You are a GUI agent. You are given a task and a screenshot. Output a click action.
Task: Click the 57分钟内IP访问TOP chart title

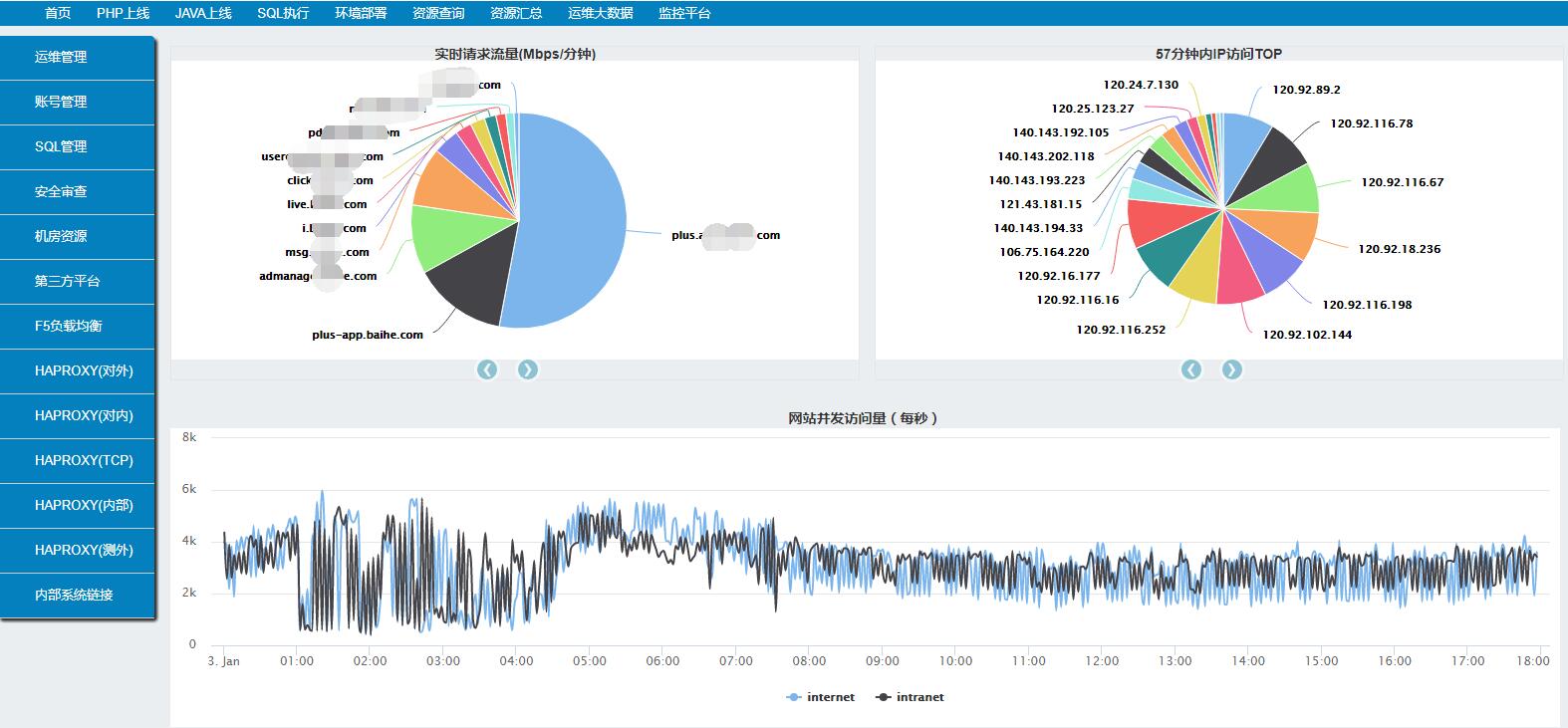click(1218, 54)
